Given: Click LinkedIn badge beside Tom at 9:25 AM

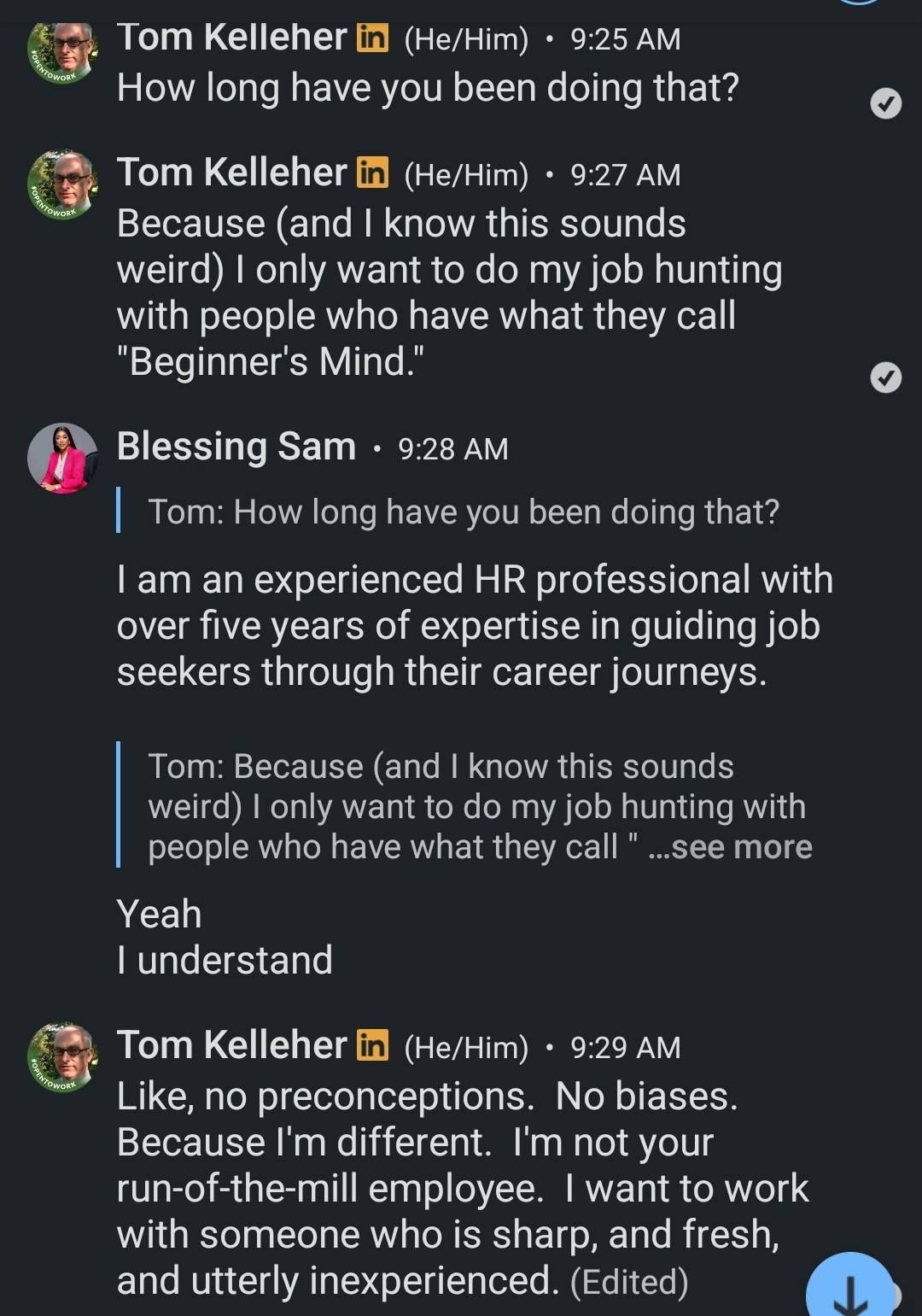Looking at the screenshot, I should [x=372, y=38].
